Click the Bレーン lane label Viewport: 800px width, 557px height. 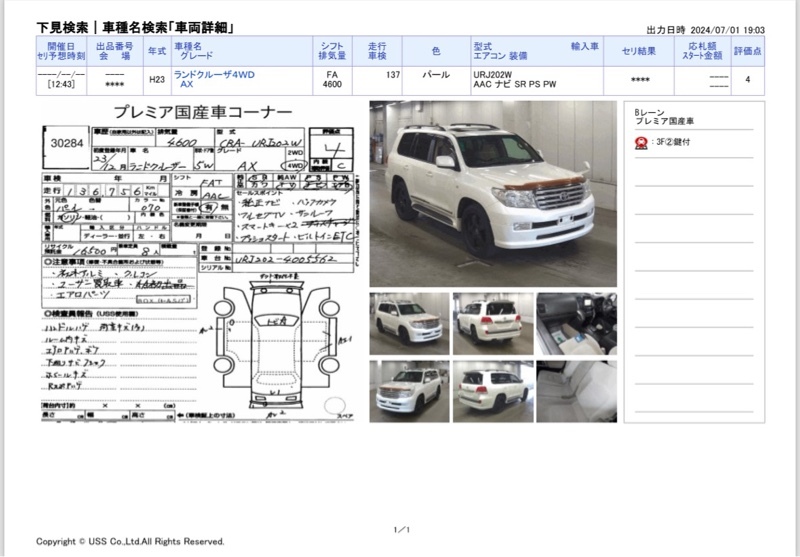[x=649, y=112]
